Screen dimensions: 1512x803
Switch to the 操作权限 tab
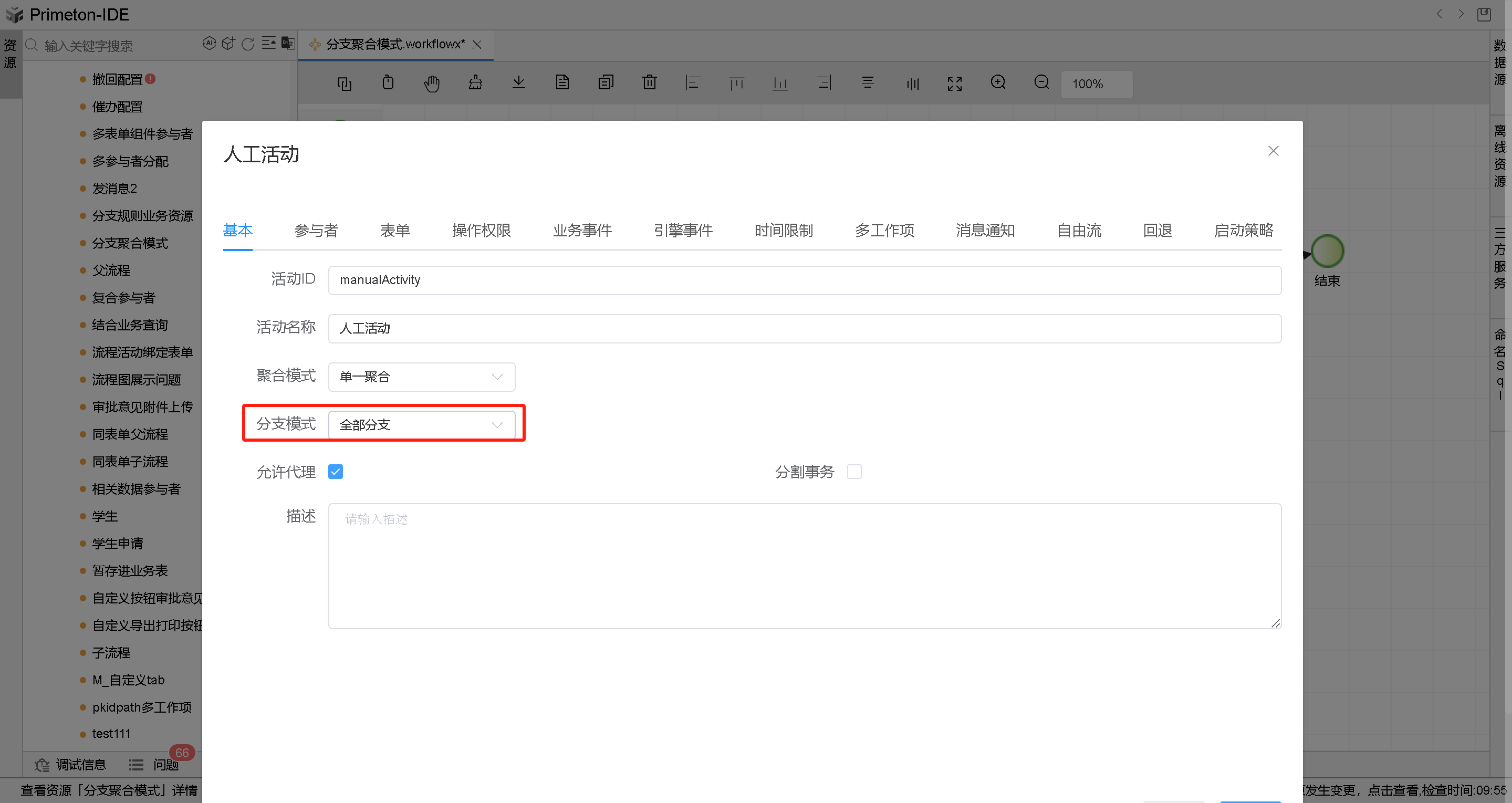tap(481, 231)
